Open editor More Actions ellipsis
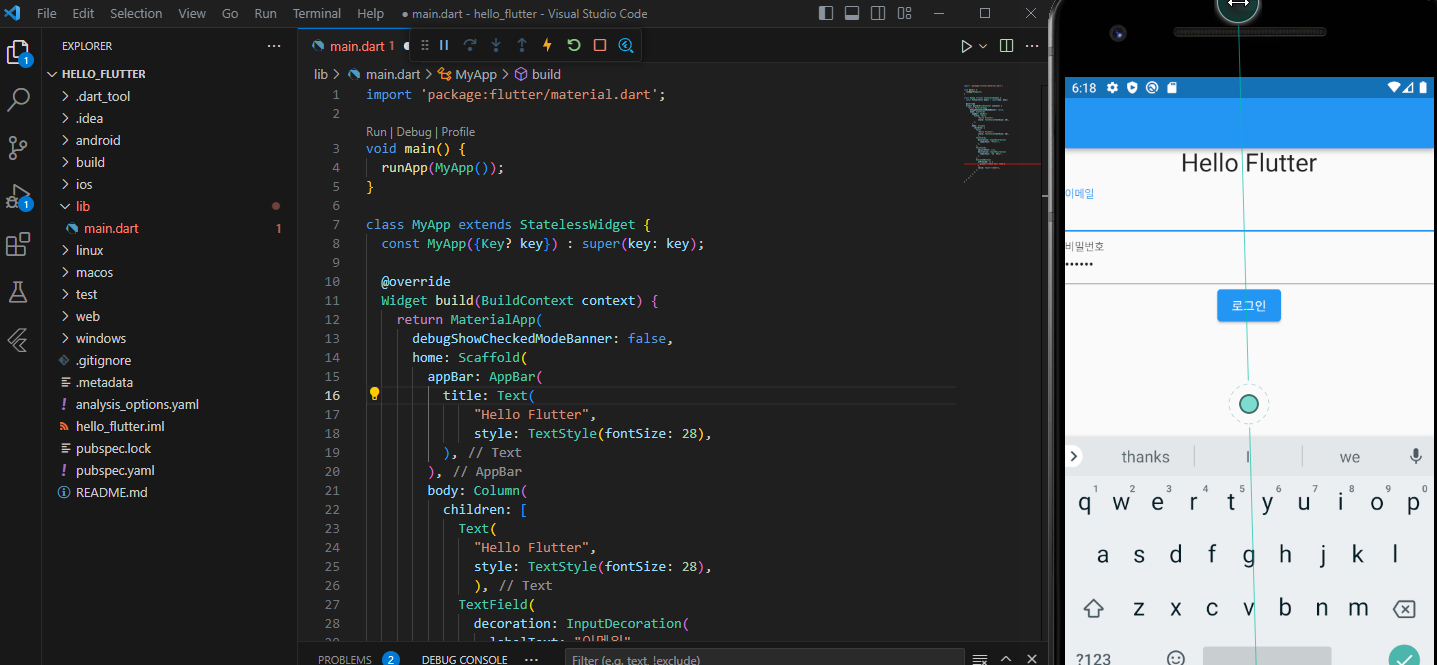 pyautogui.click(x=1031, y=46)
